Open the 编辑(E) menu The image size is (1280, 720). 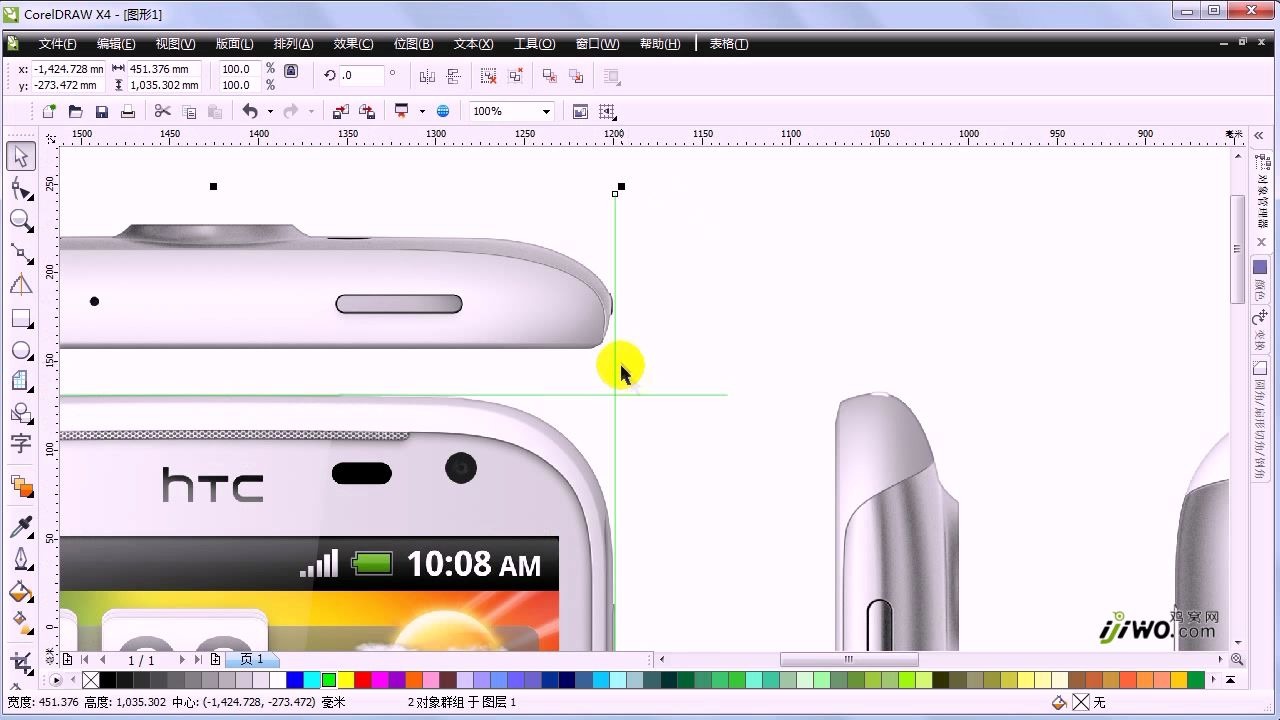(116, 44)
